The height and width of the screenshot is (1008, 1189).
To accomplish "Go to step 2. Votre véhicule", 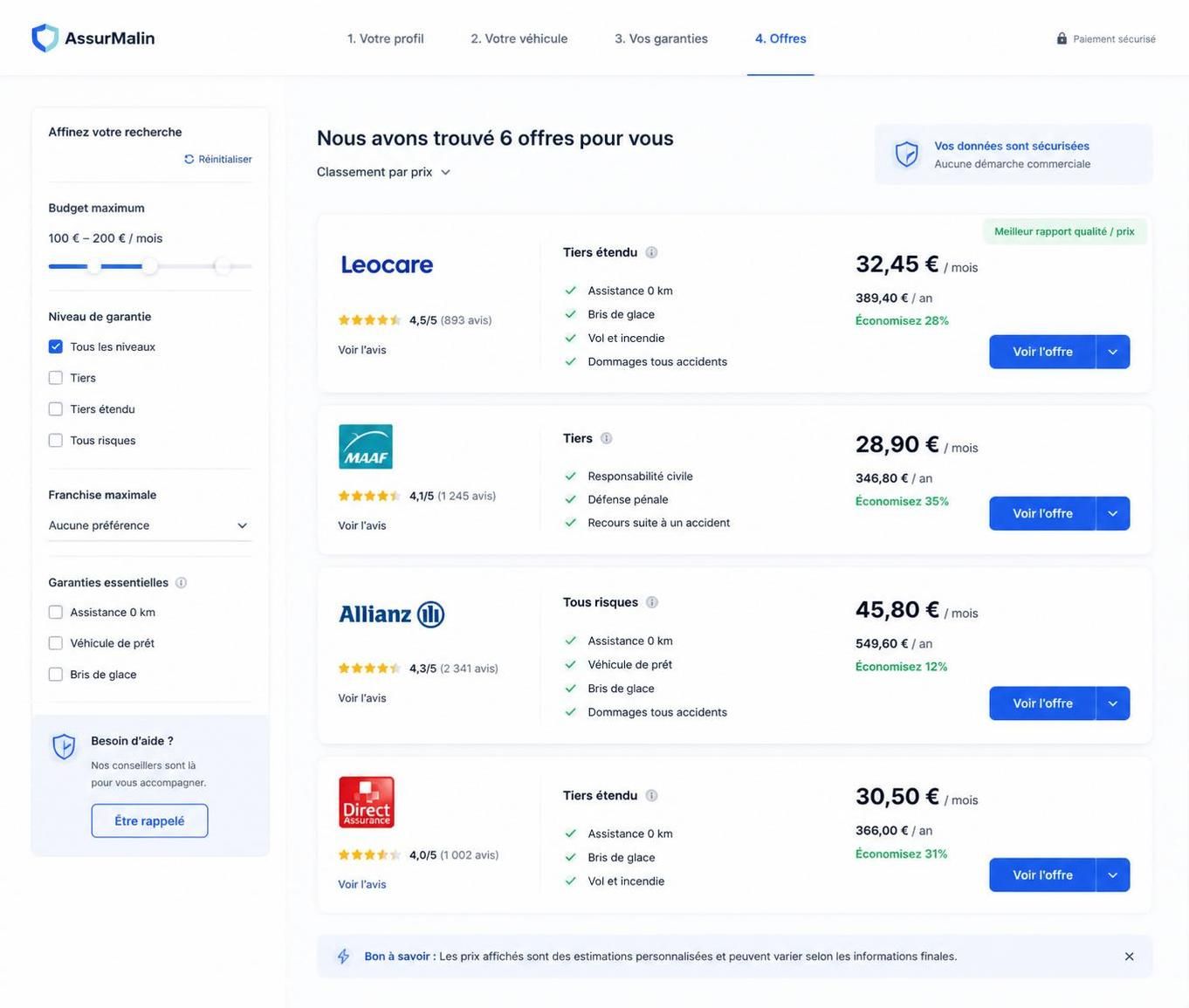I will coord(519,38).
